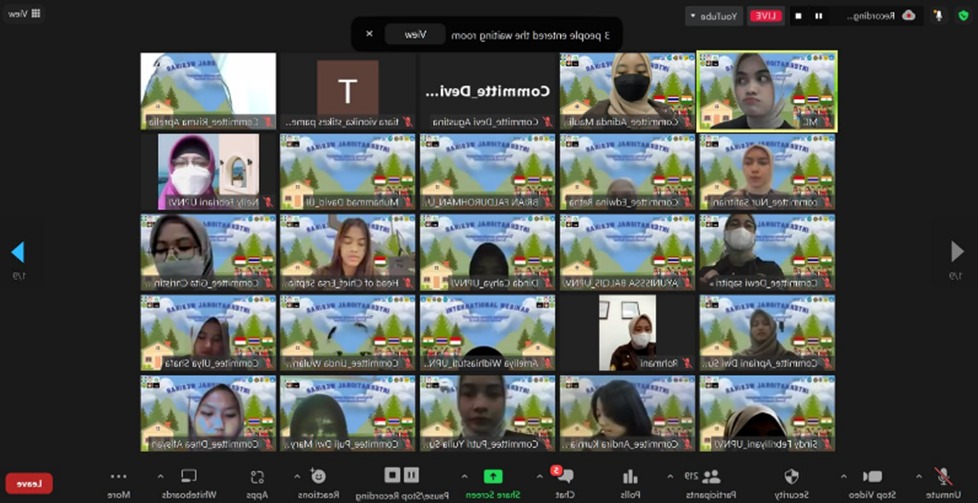Image resolution: width=978 pixels, height=503 pixels.
Task: Open the Apps panel
Action: coord(257,477)
